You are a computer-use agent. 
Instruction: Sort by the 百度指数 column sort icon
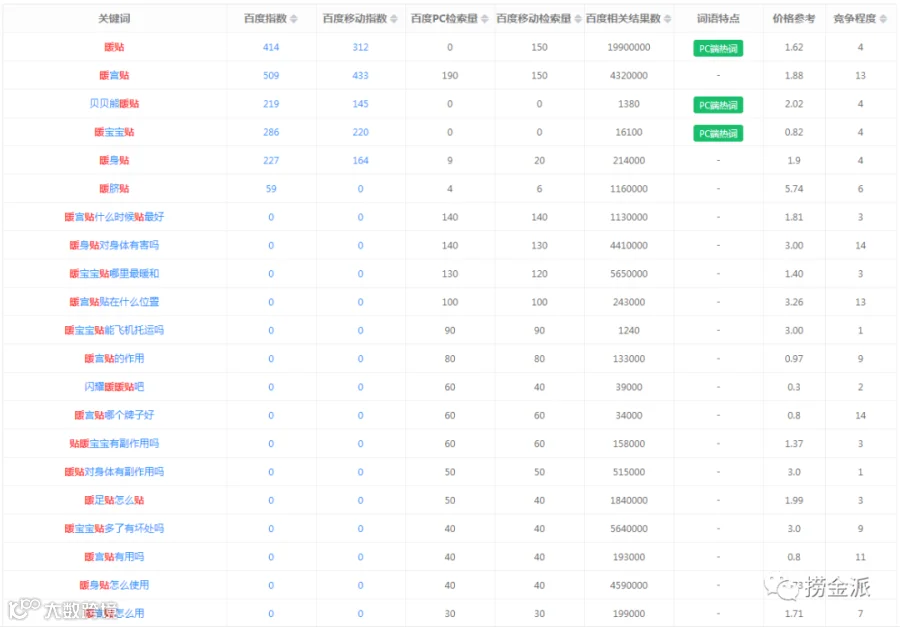coord(294,19)
